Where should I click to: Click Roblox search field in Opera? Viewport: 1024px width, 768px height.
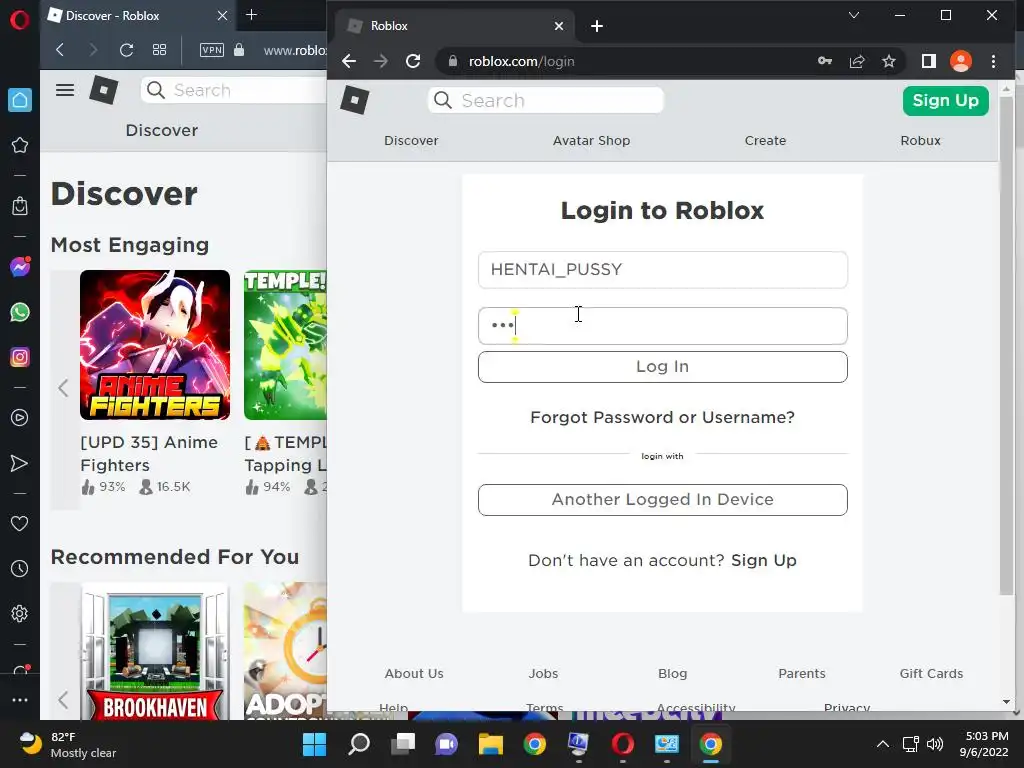235,90
